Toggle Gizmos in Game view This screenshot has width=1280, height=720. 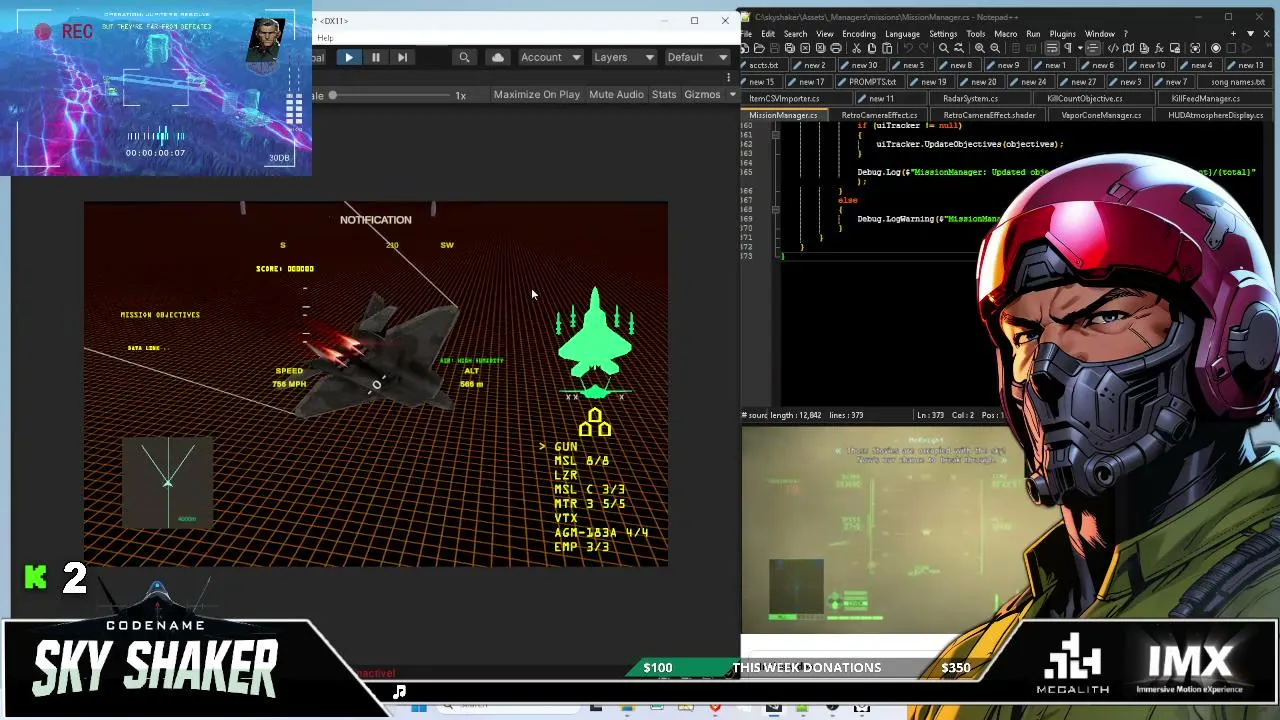pos(702,95)
